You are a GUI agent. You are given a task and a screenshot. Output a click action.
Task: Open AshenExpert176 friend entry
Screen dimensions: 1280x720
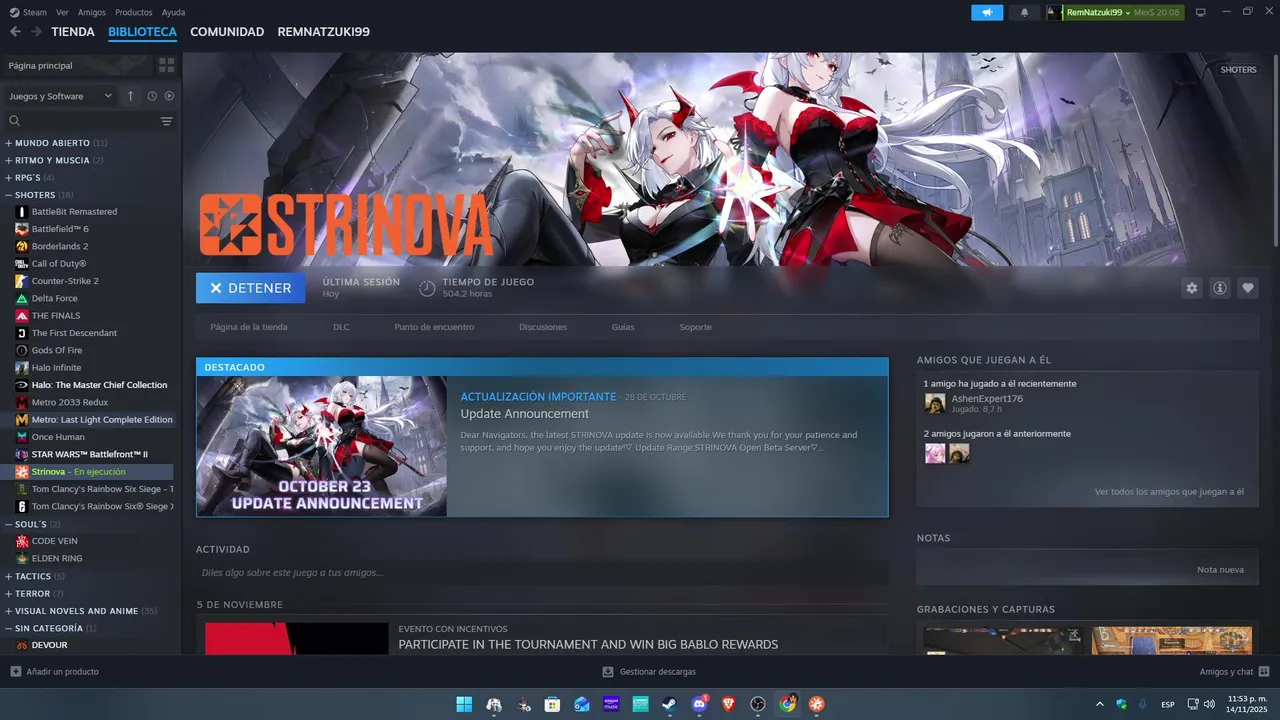click(987, 403)
